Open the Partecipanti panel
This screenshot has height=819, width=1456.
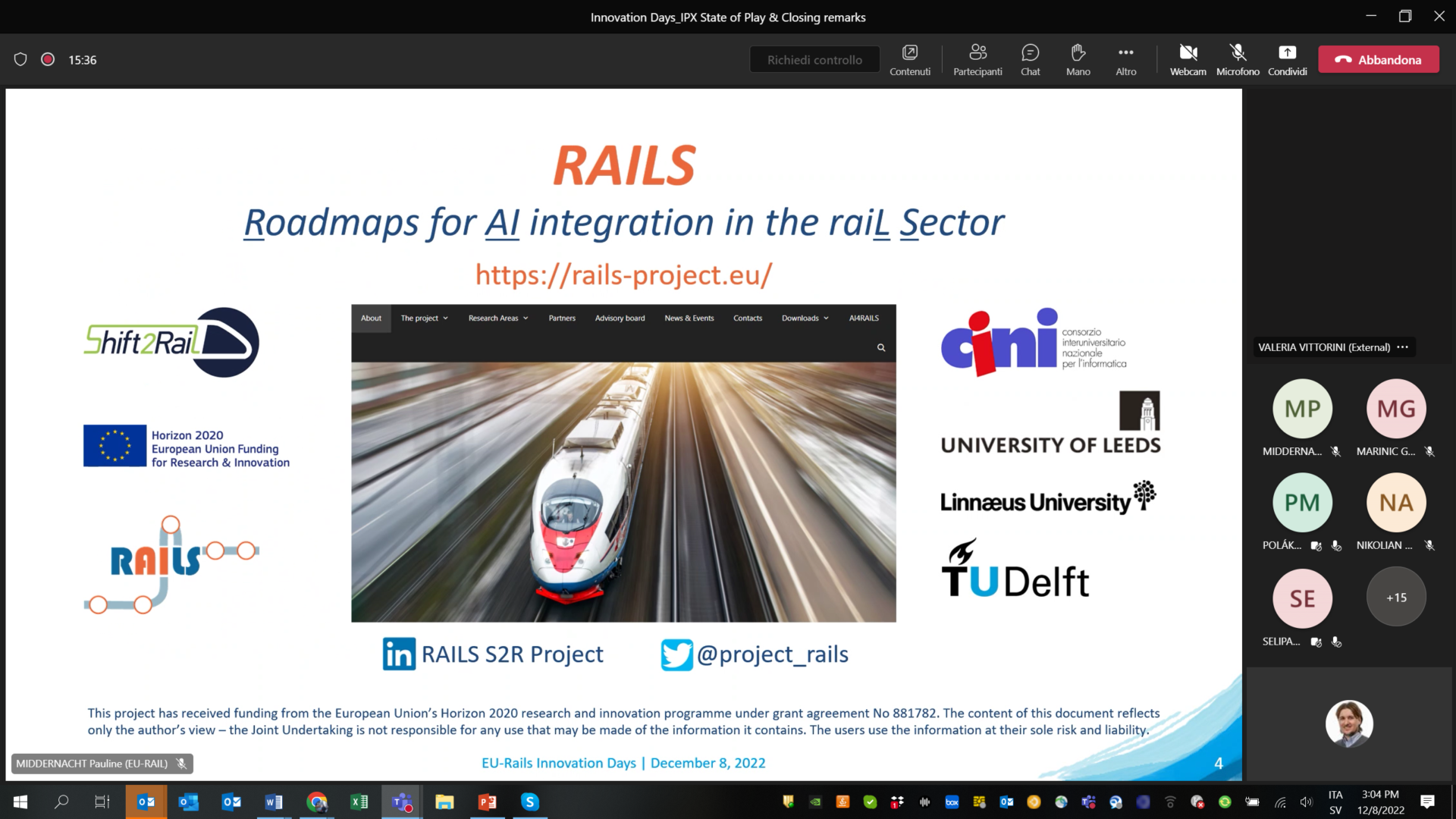coord(977,59)
